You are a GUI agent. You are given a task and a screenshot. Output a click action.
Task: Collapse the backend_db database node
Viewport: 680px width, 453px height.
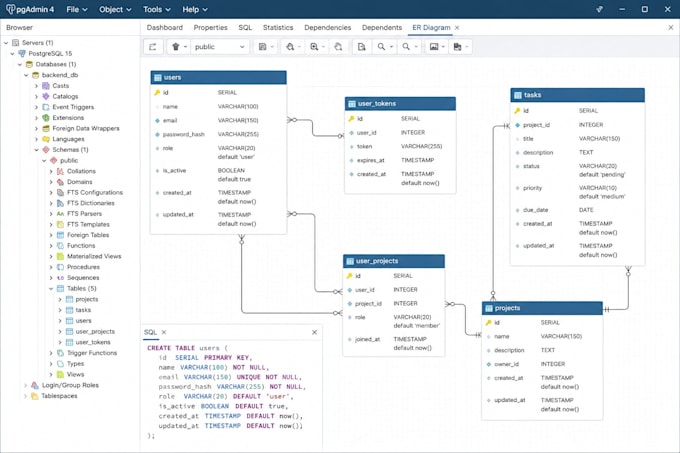(x=26, y=75)
